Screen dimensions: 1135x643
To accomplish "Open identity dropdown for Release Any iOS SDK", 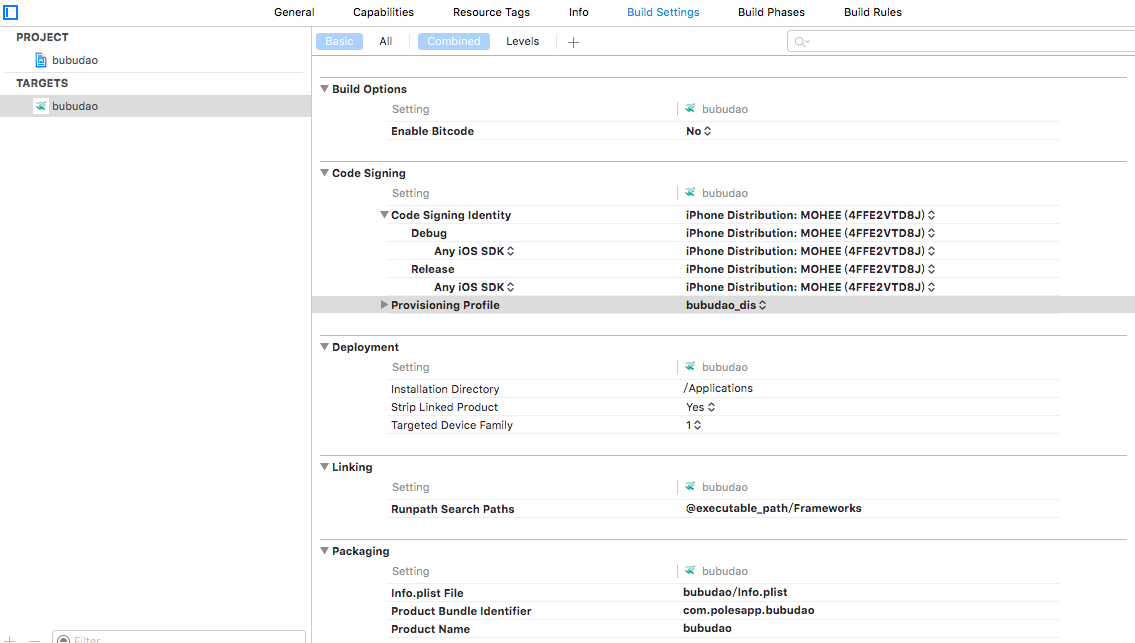I will [811, 287].
